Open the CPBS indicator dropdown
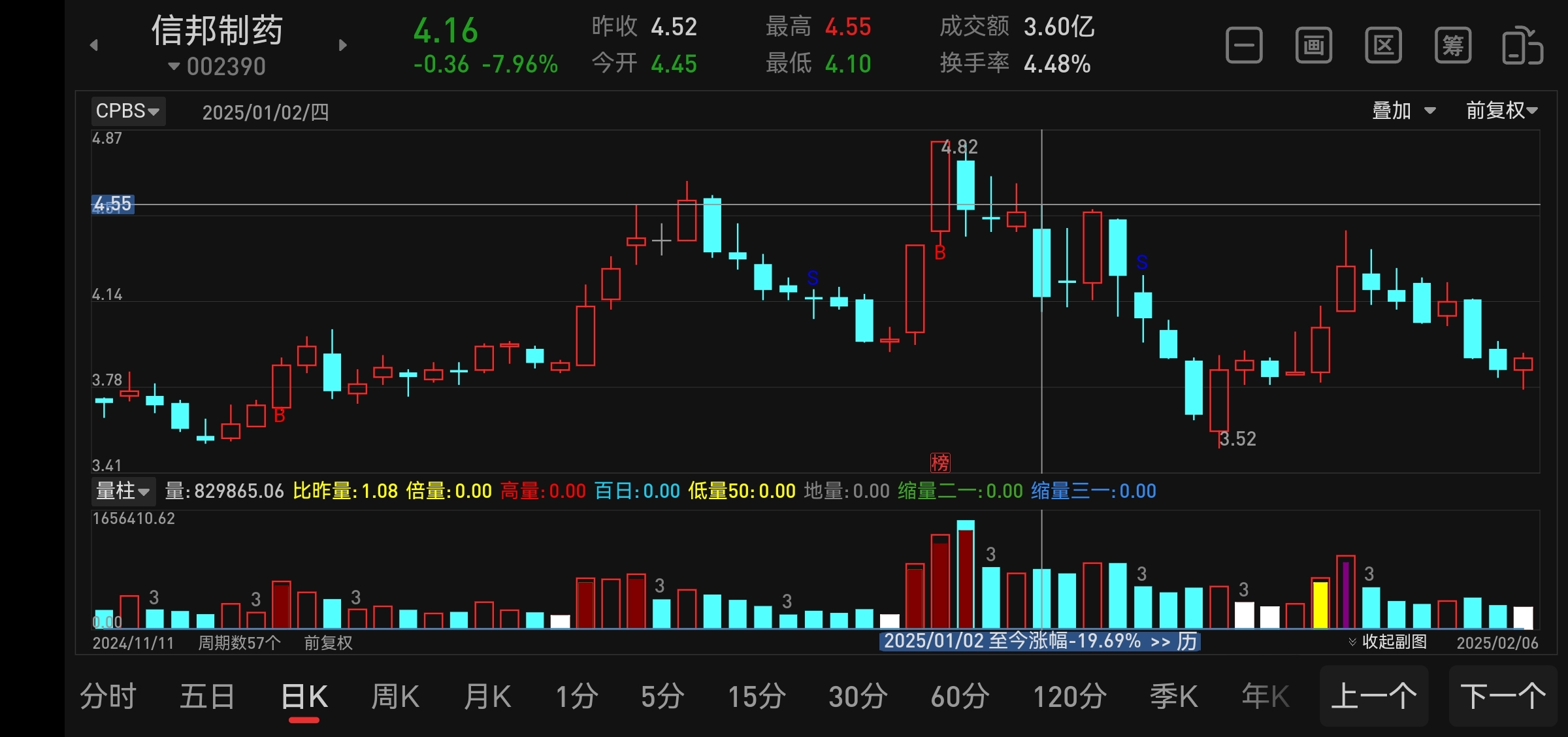The image size is (1568, 737). [128, 111]
